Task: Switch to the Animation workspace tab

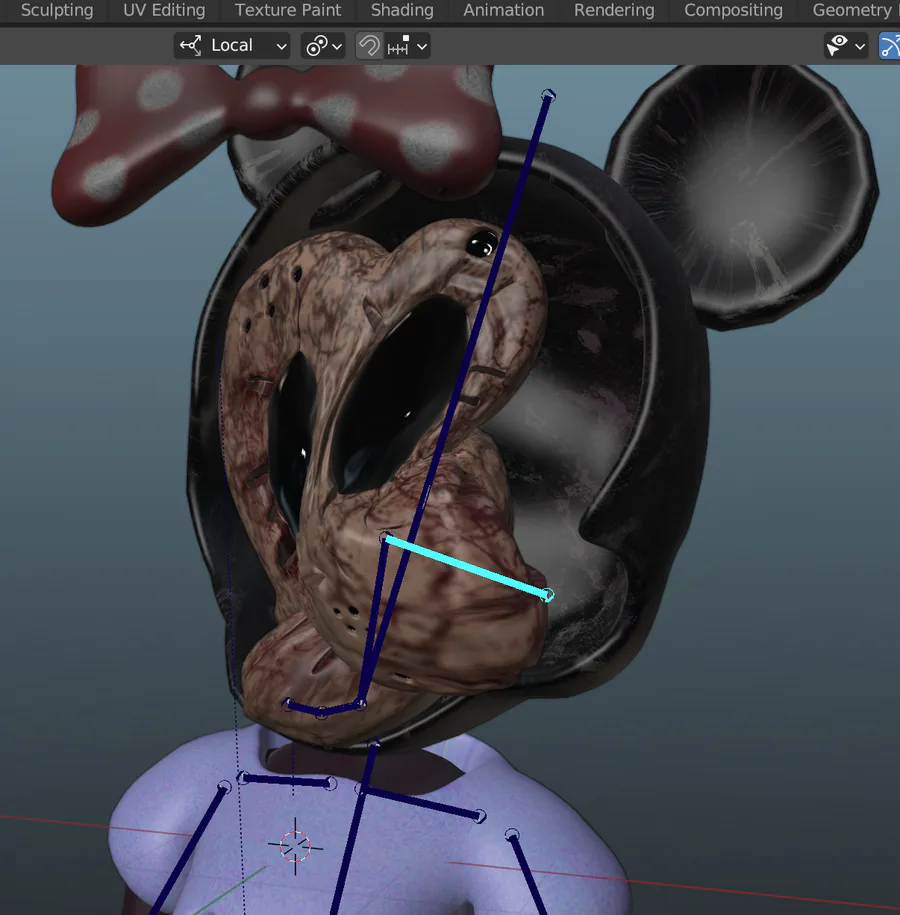Action: 503,11
